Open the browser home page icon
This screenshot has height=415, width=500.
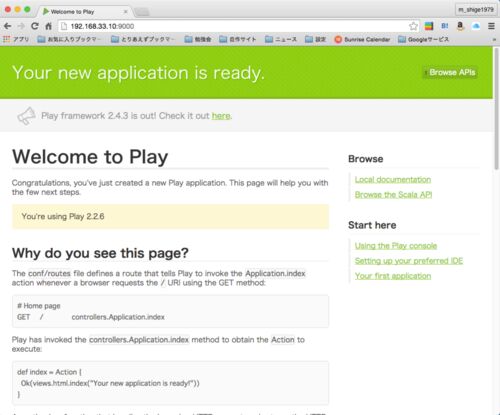[49, 26]
